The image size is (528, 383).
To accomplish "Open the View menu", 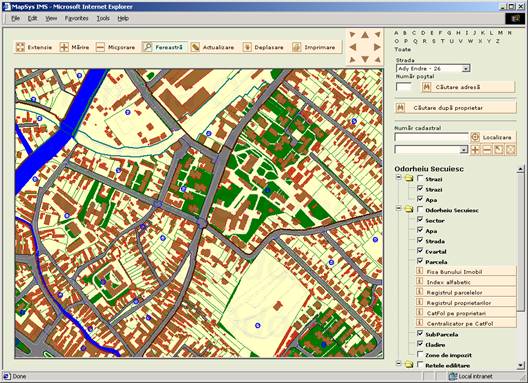I will pos(51,19).
